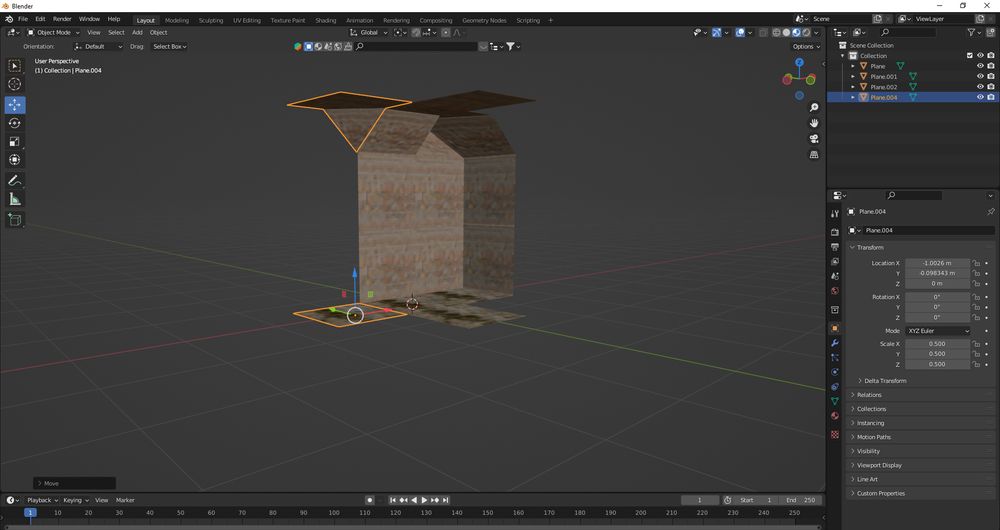Click the Scale X value field
Viewport: 1000px width, 530px height.
[x=937, y=344]
